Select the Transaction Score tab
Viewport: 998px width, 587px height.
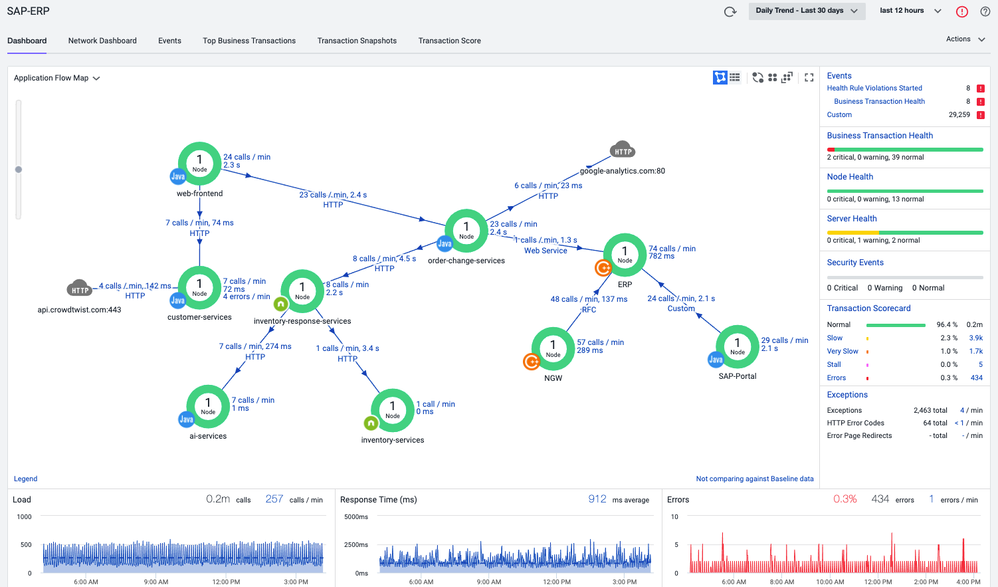coord(449,41)
